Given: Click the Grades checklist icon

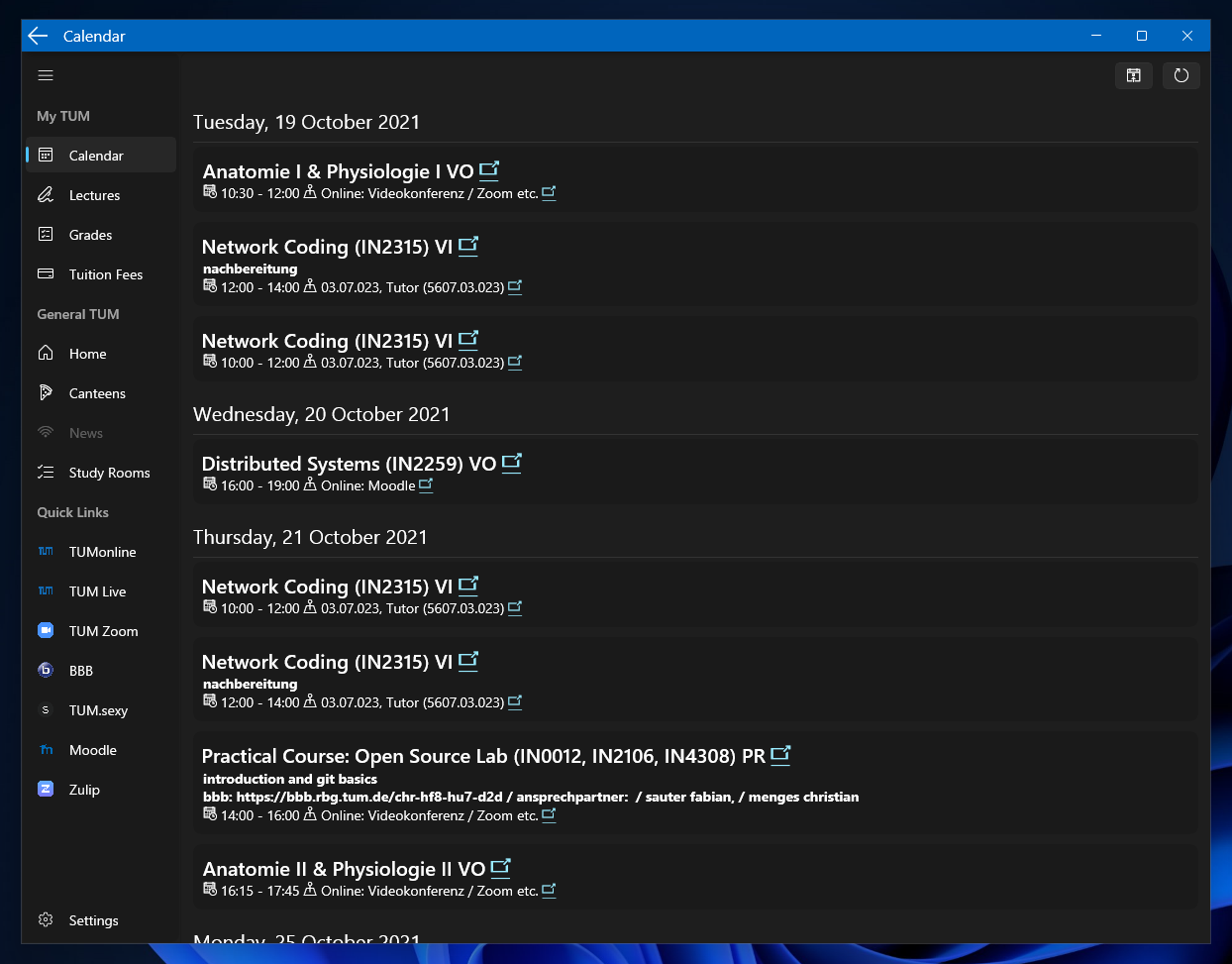Looking at the screenshot, I should pos(46,234).
